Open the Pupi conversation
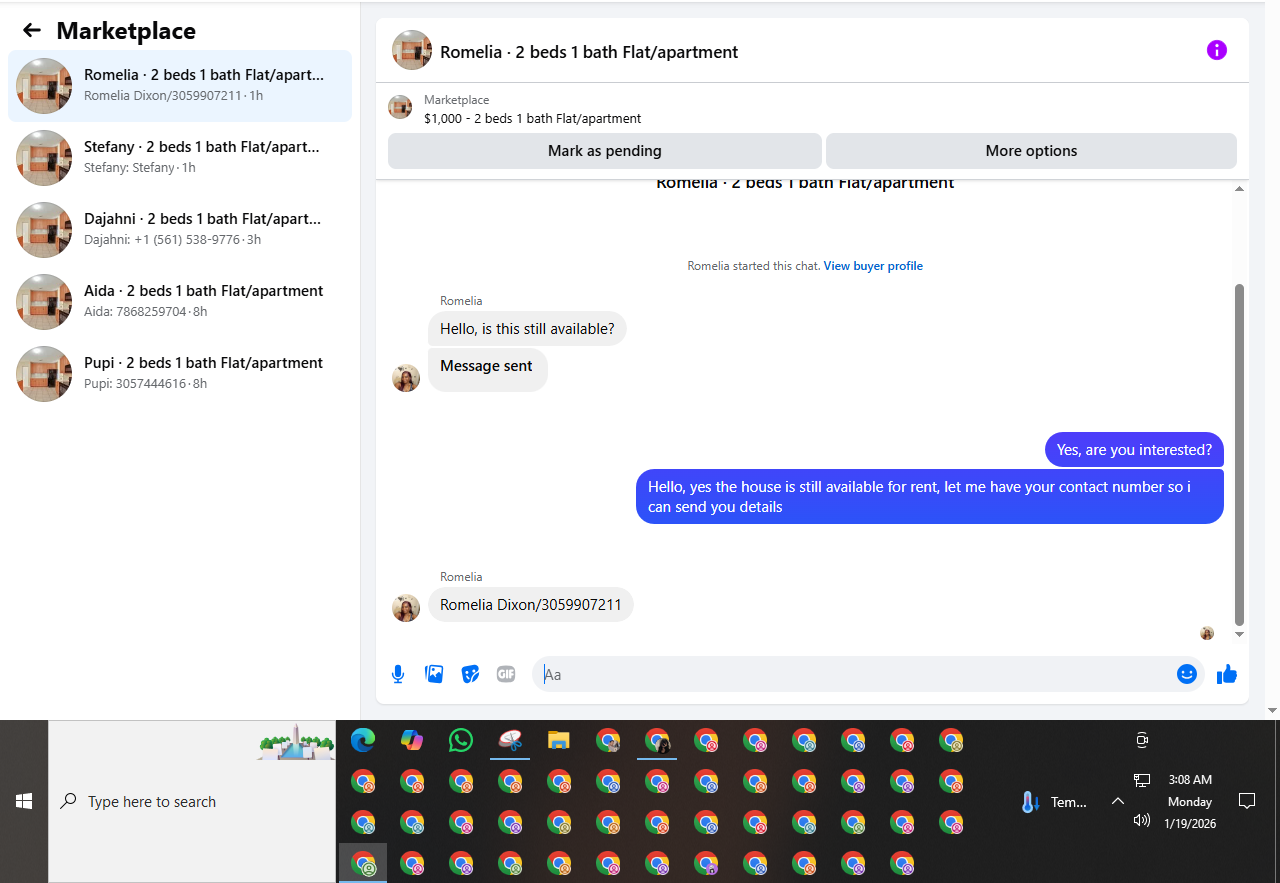1280x883 pixels. click(180, 374)
